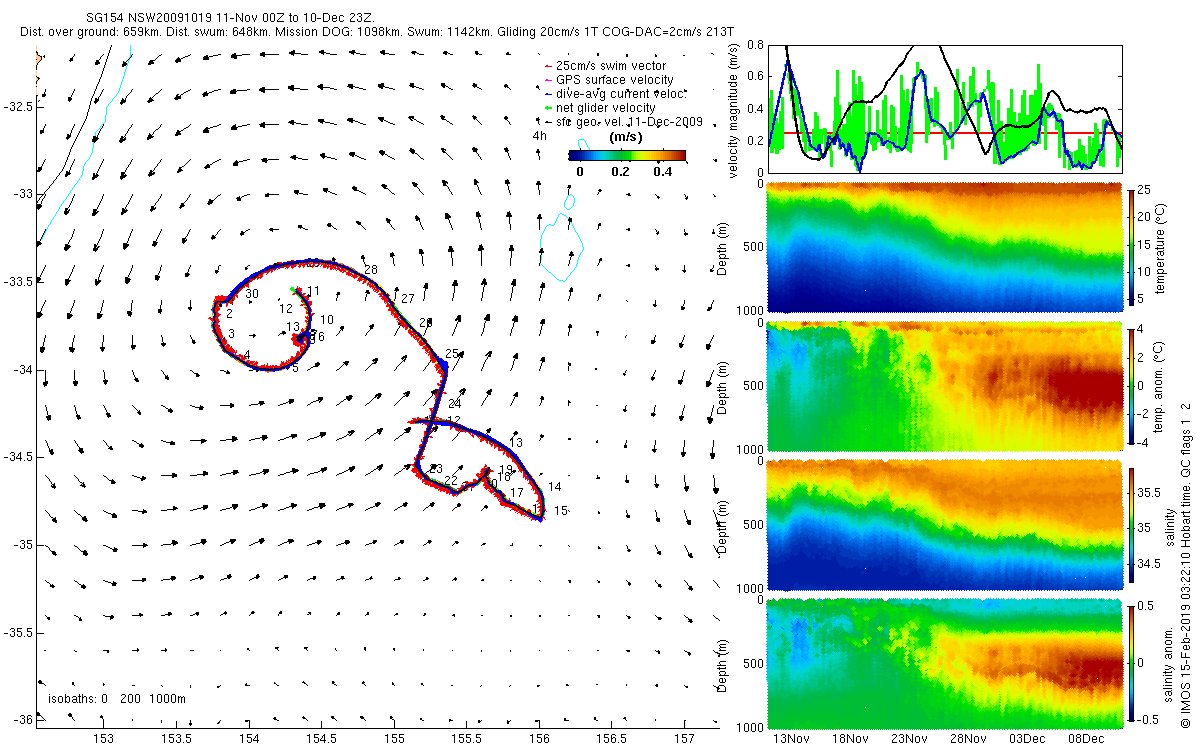Click latitude tick '-35.5' on map axis

click(x=18, y=633)
